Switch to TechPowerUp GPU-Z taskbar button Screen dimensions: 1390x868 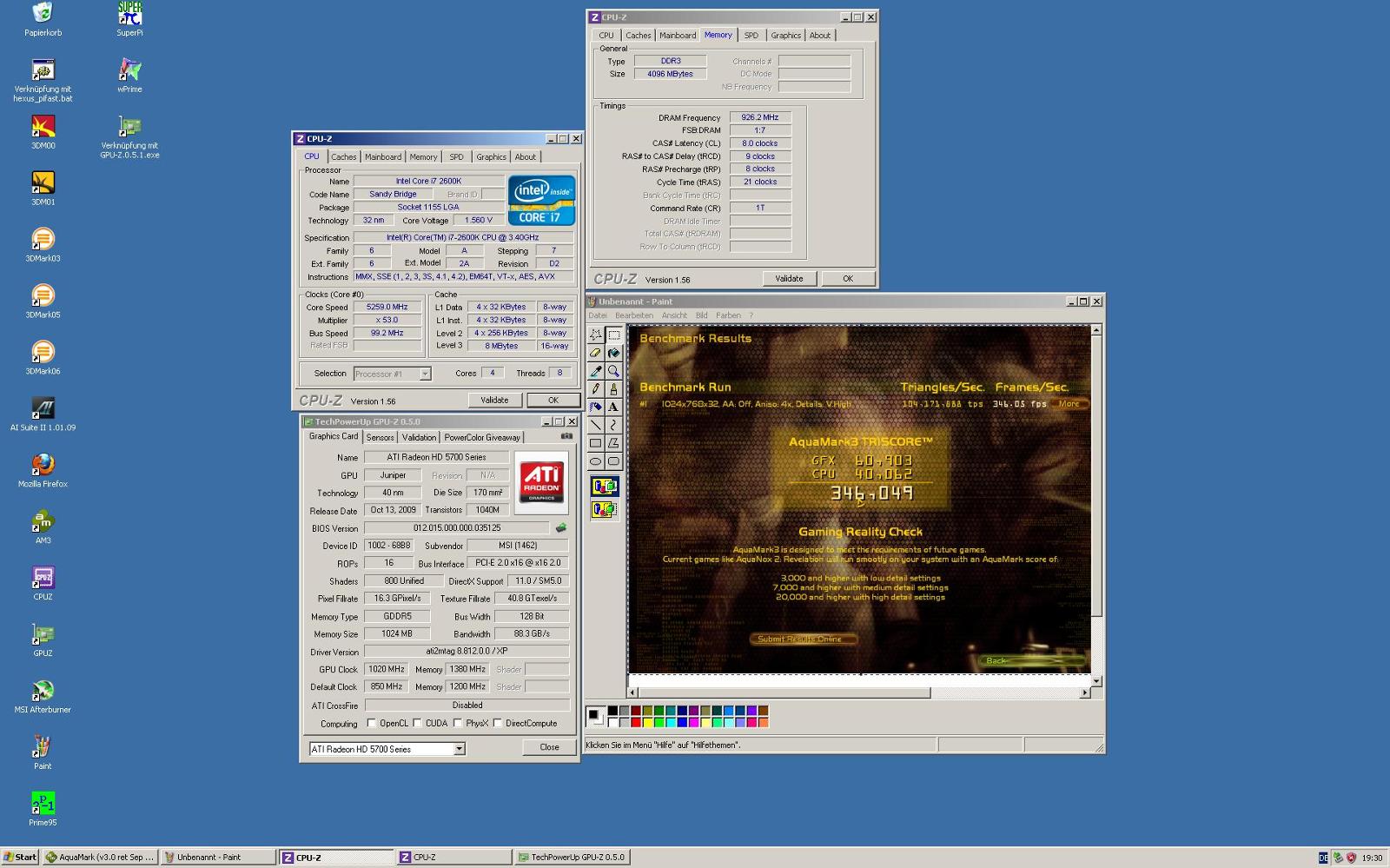572,858
